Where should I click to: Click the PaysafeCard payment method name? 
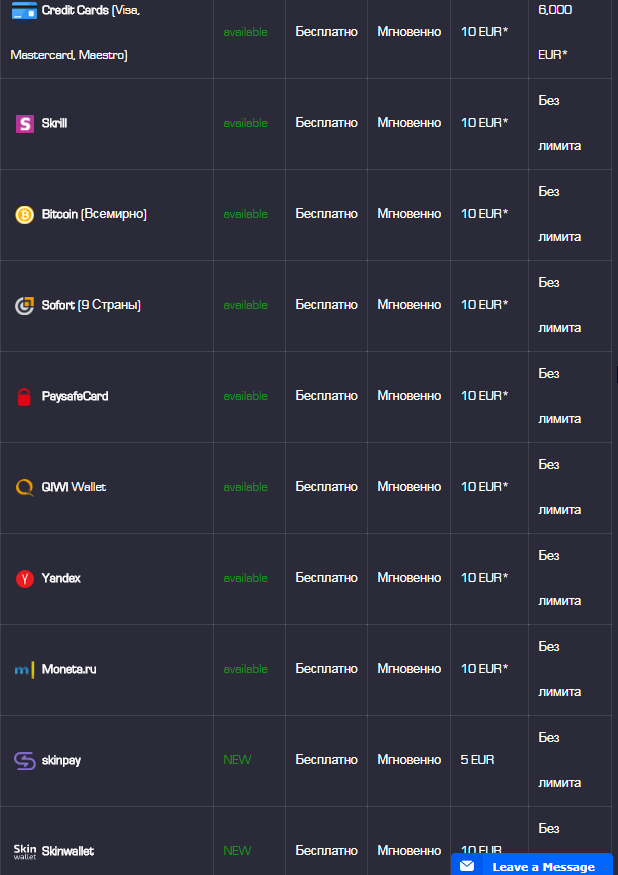[x=75, y=396]
